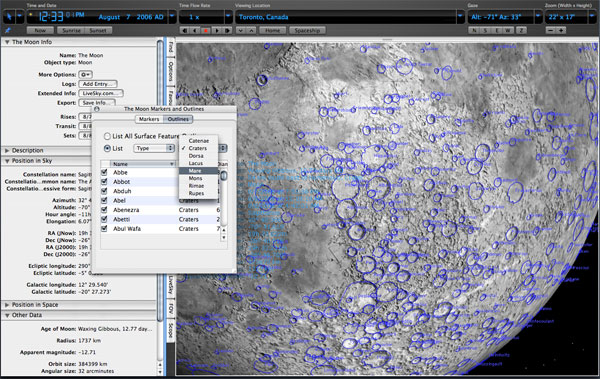Select List All Surface Feature radio button
This screenshot has height=379, width=600.
coord(108,136)
